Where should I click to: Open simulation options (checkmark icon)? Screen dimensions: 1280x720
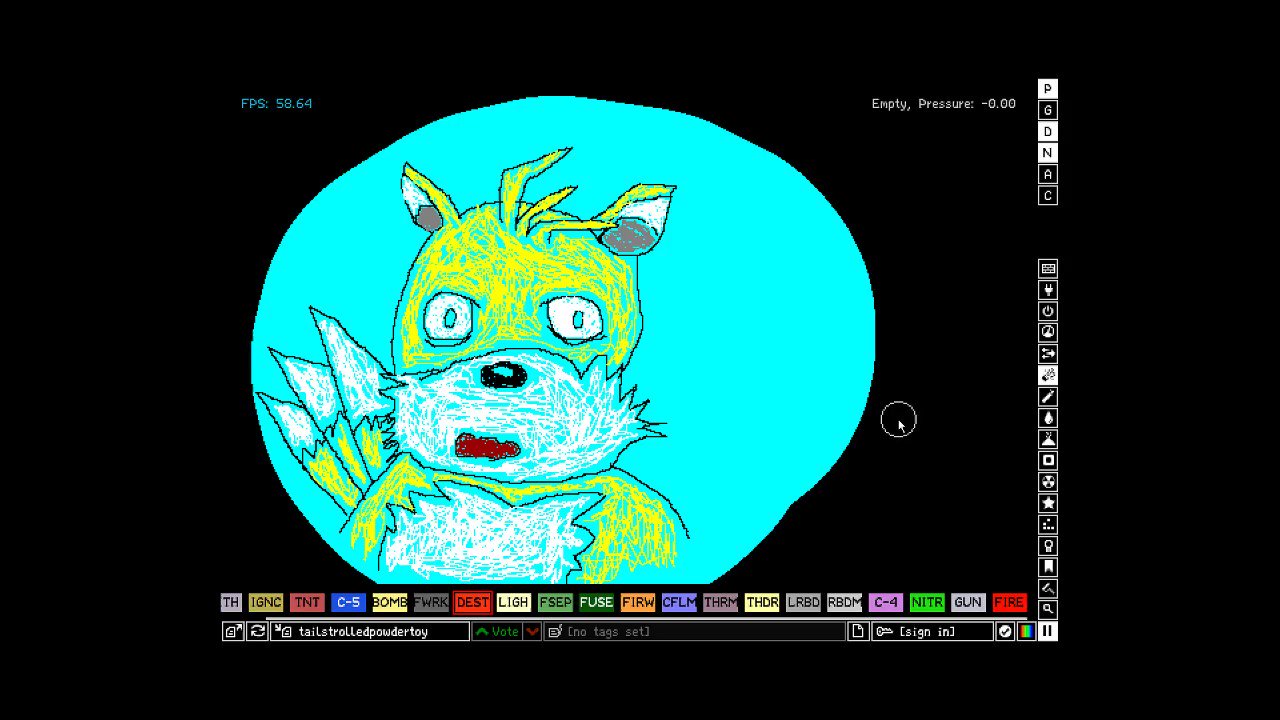click(x=1005, y=631)
